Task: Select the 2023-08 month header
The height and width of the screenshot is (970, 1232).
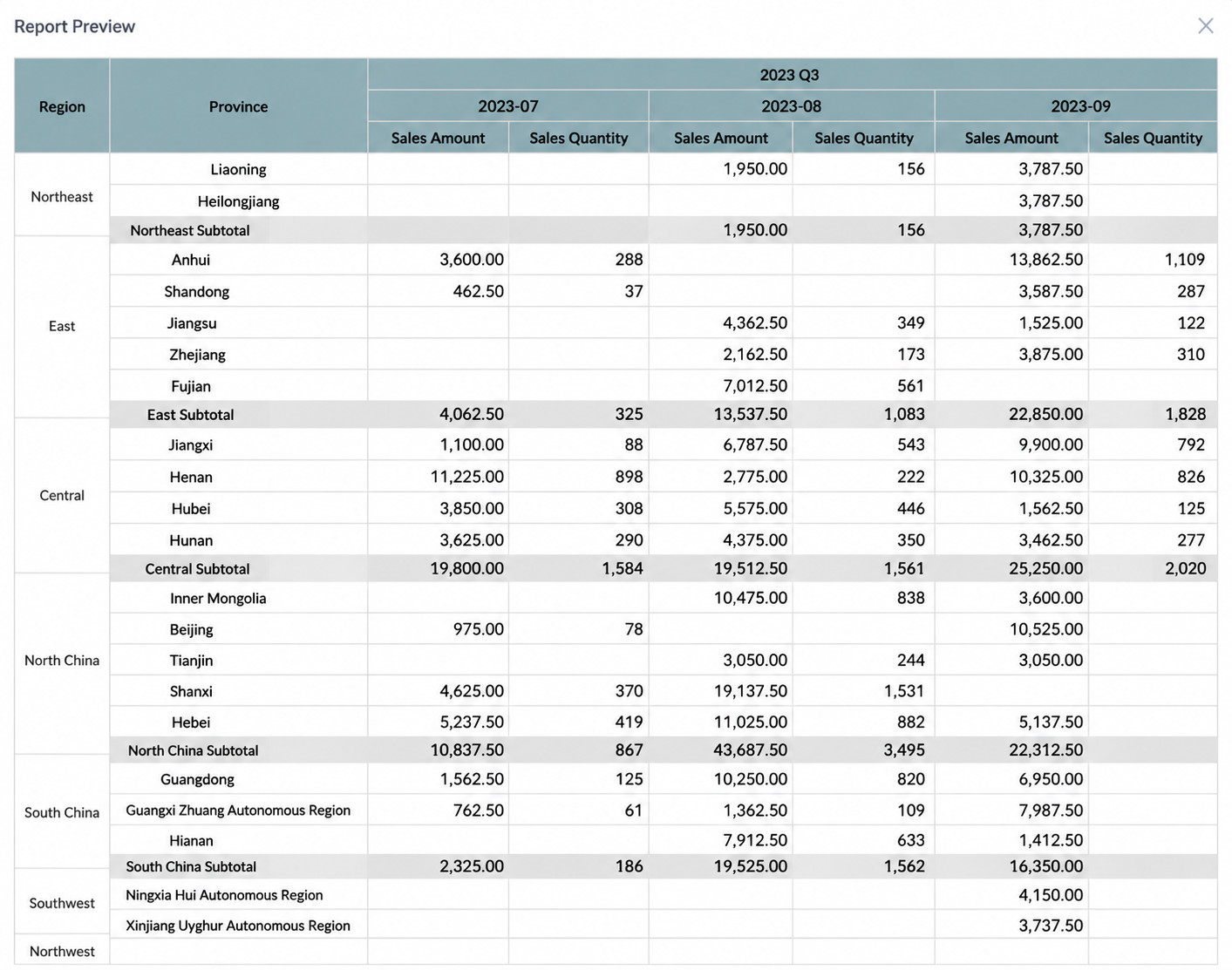Action: click(792, 106)
